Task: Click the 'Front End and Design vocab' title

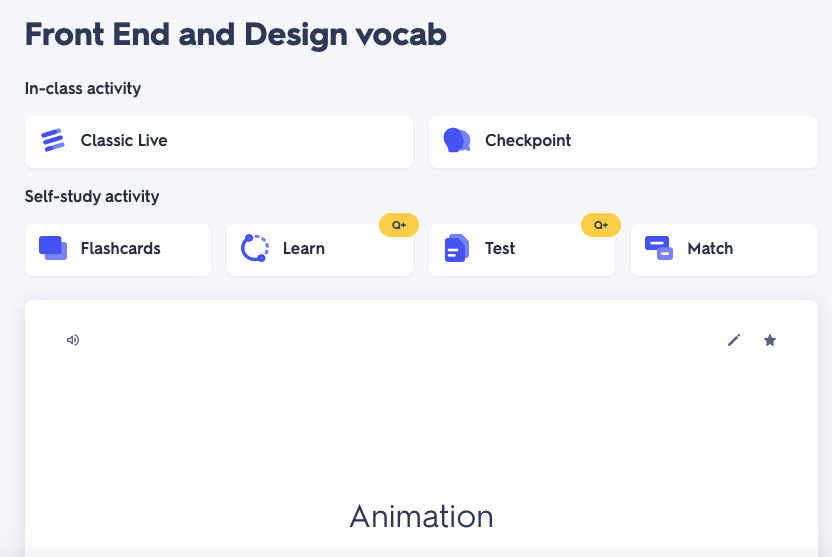Action: pos(235,34)
